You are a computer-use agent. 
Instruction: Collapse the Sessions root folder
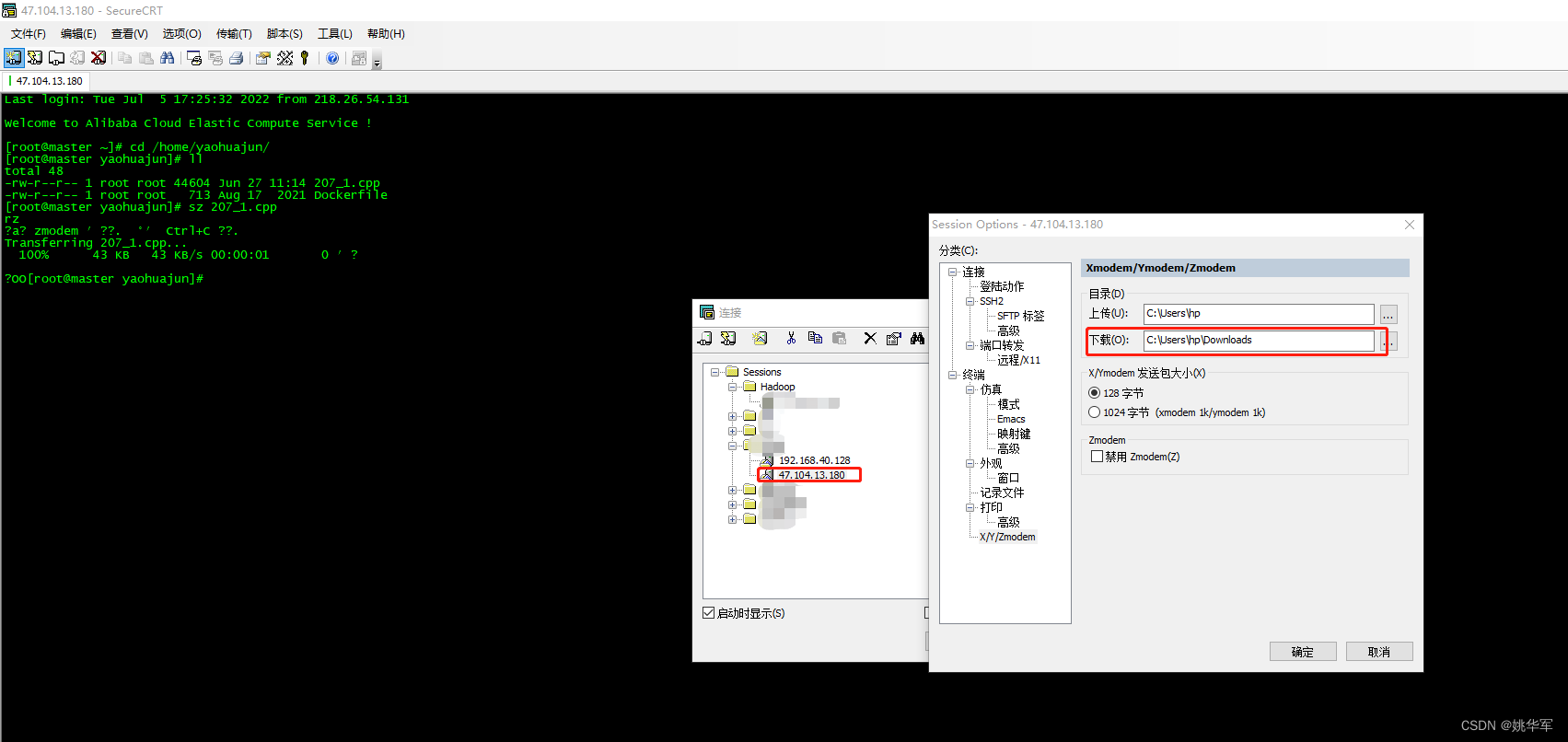715,372
